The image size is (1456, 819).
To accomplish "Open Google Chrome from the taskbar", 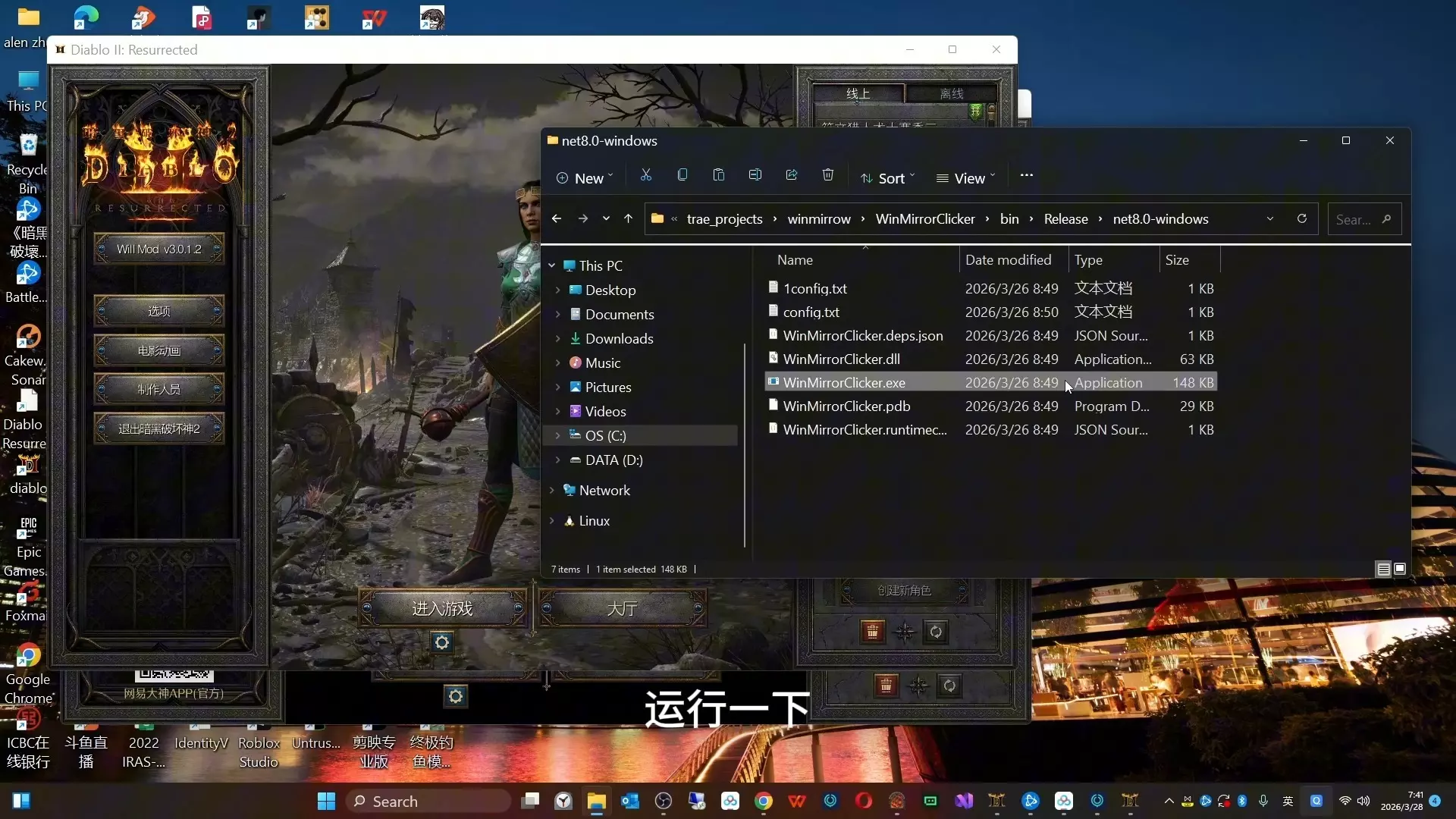I will pos(764,801).
